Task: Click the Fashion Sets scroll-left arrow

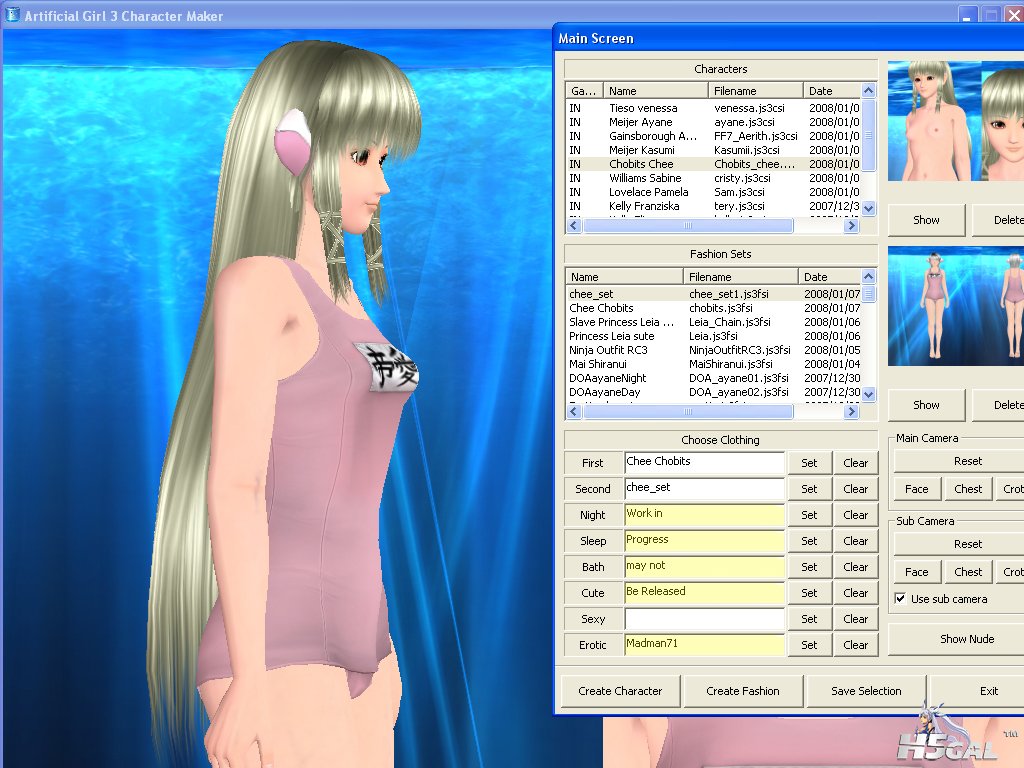Action: click(574, 411)
